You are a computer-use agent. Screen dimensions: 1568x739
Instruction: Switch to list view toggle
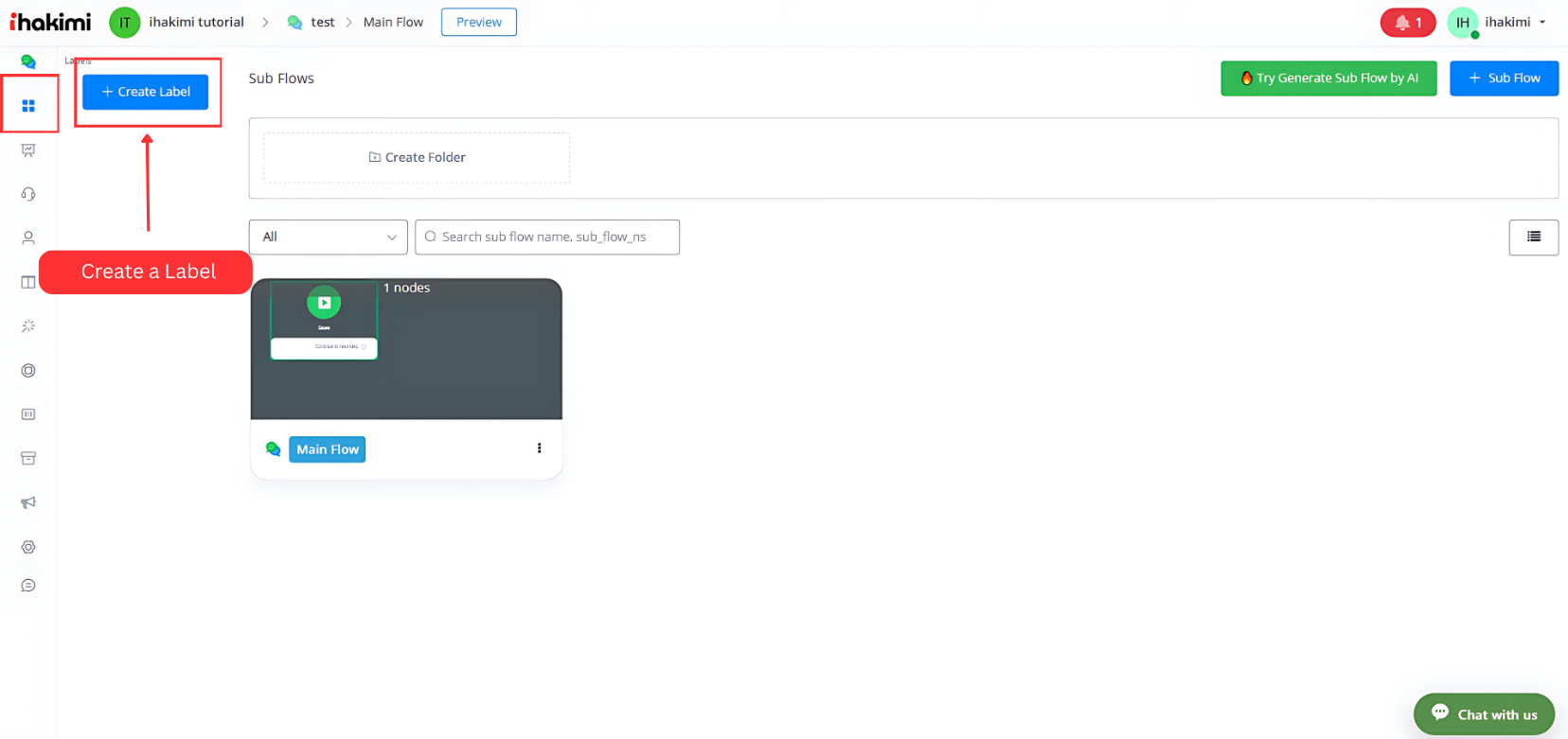pos(1533,238)
